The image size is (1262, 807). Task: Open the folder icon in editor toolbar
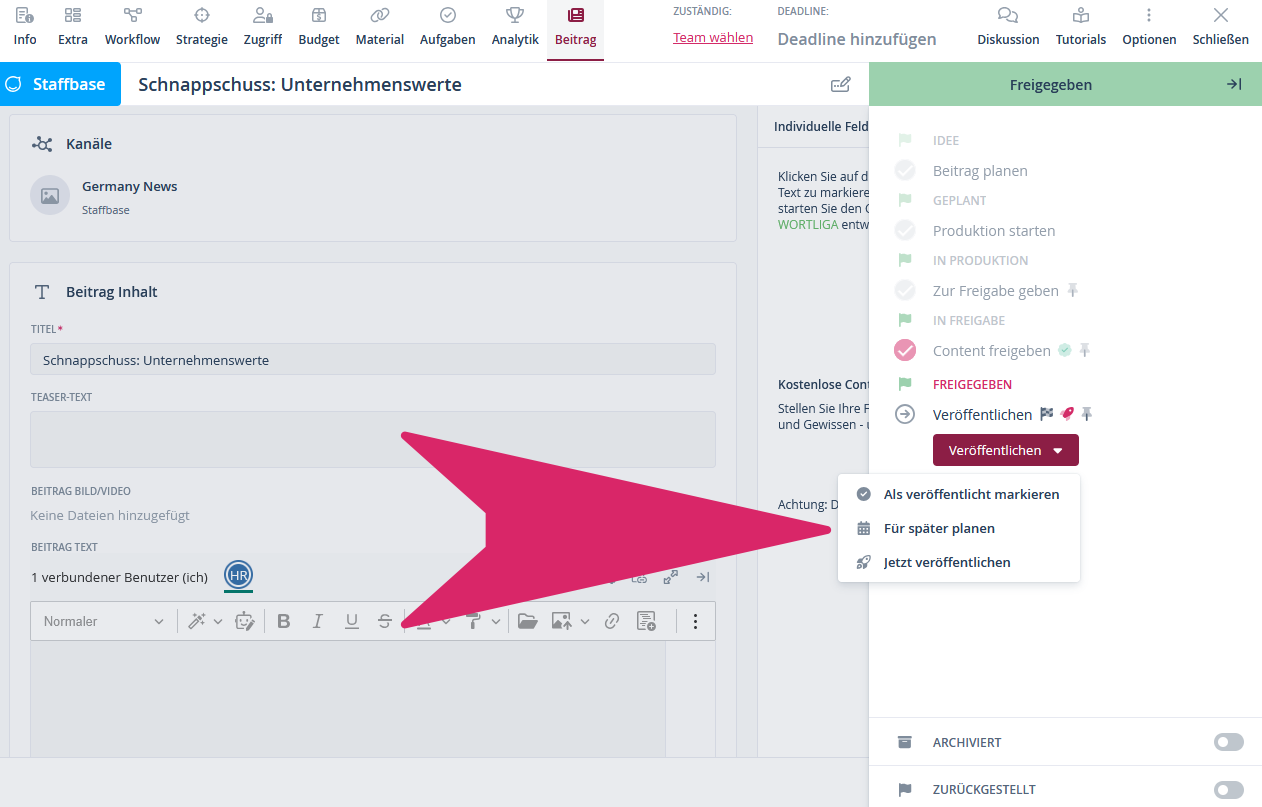527,621
